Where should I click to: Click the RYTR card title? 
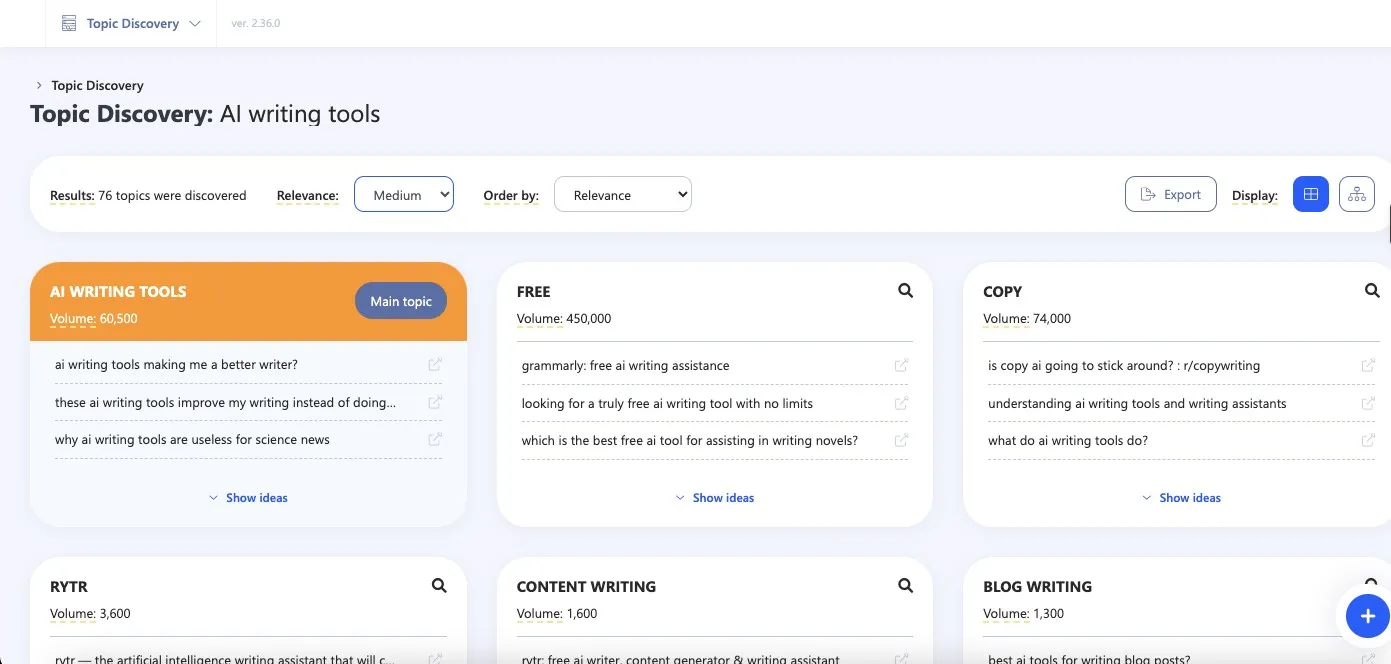click(x=69, y=587)
